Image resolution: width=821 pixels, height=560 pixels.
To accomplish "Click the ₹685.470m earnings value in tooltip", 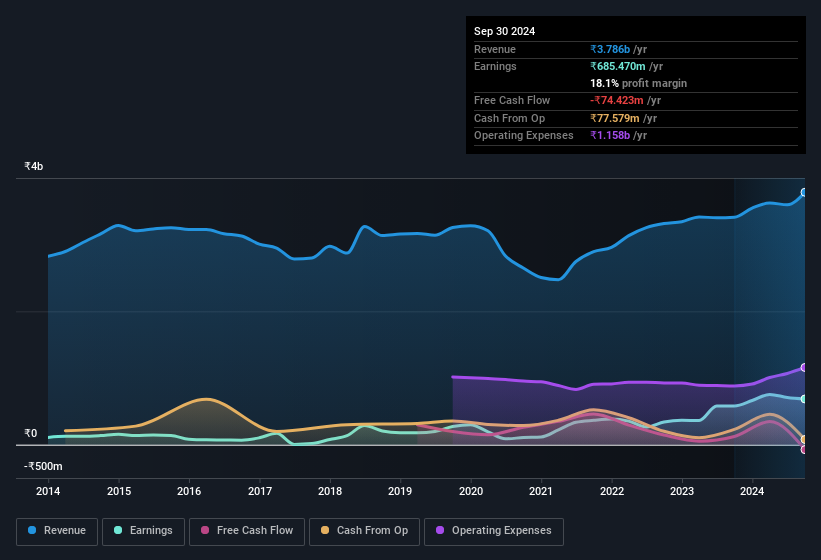I will click(x=618, y=66).
